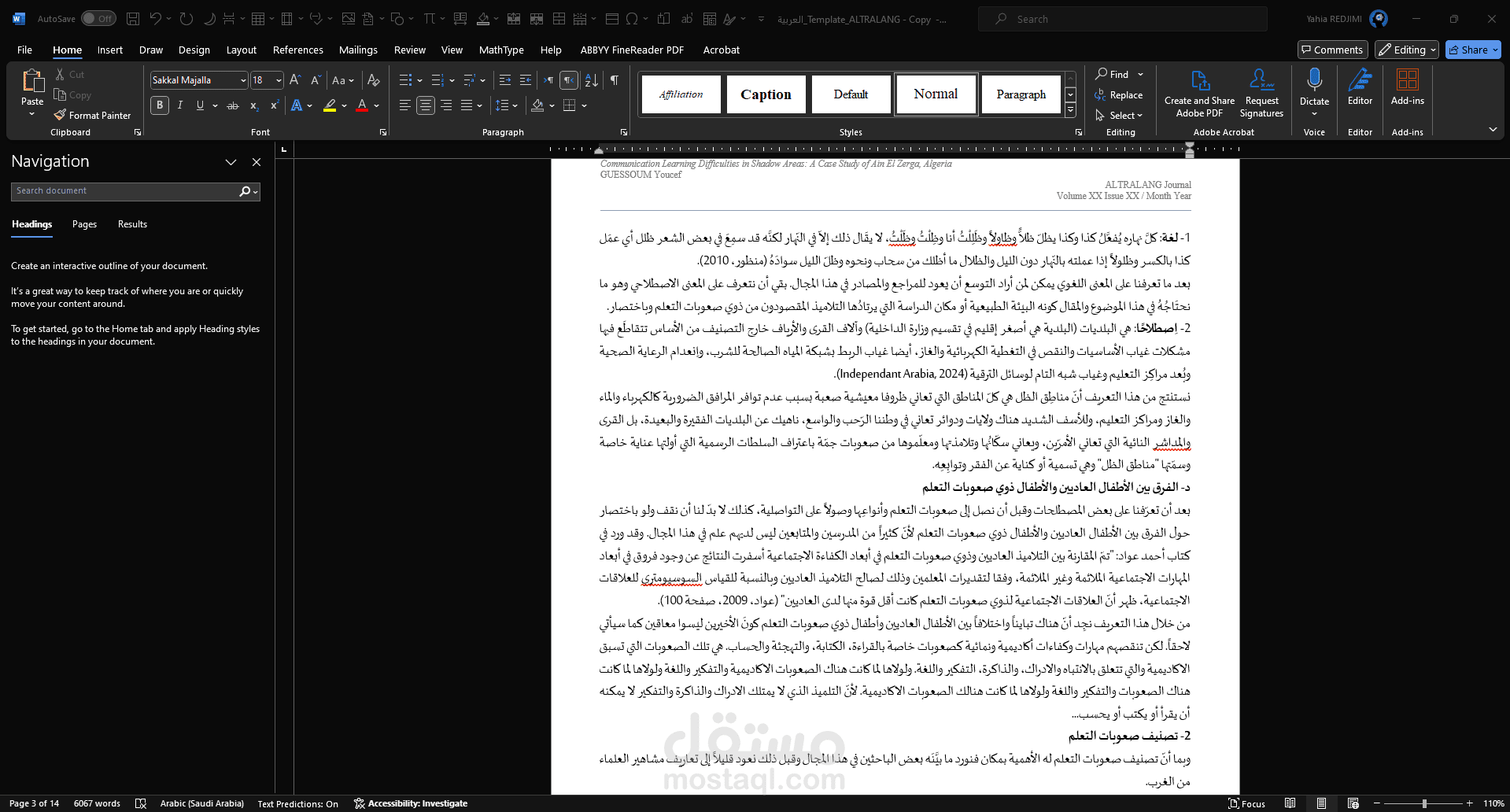Apply superscript formatting
This screenshot has width=1510, height=812.
pos(274,105)
